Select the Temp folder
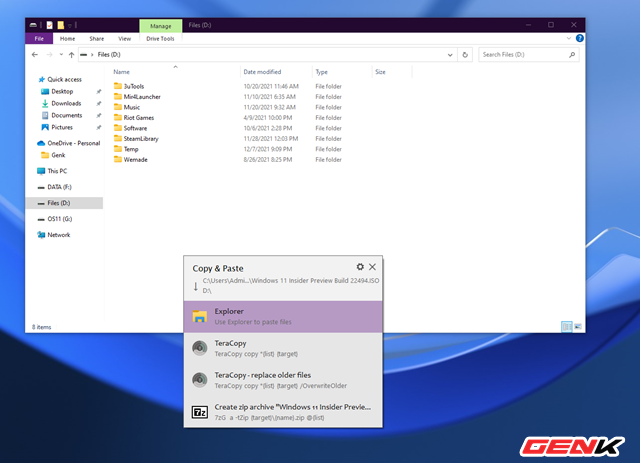Screen dimensions: 640x463 (126, 149)
